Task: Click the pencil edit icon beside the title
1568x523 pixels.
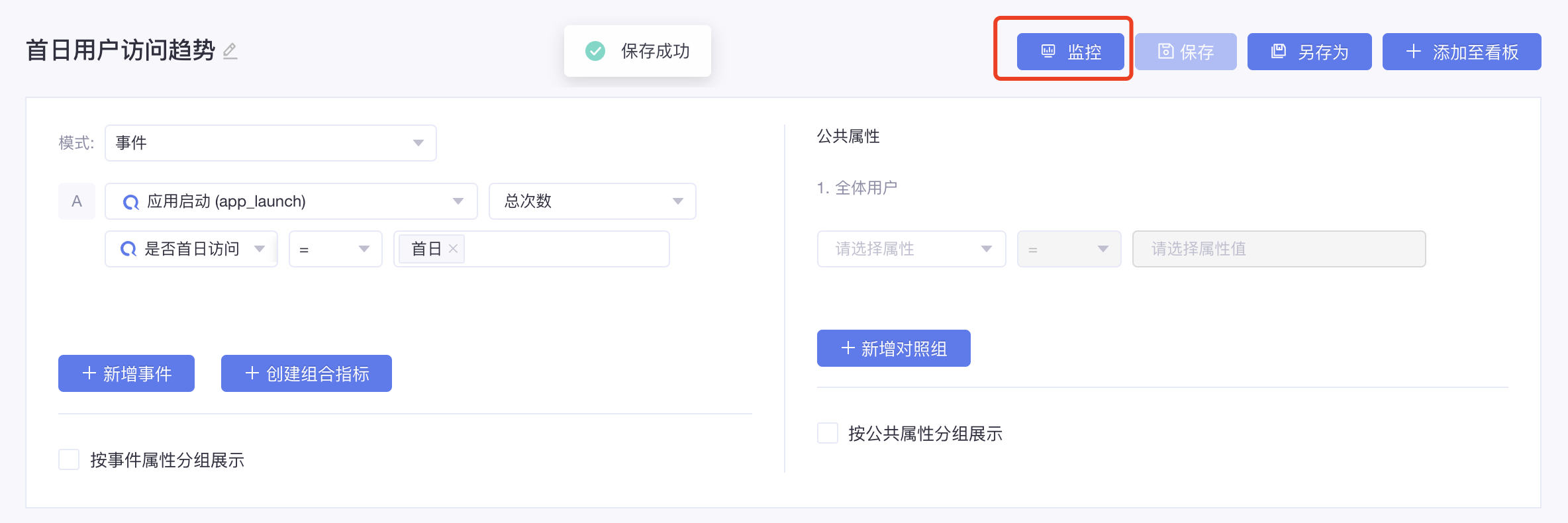Action: [x=230, y=51]
